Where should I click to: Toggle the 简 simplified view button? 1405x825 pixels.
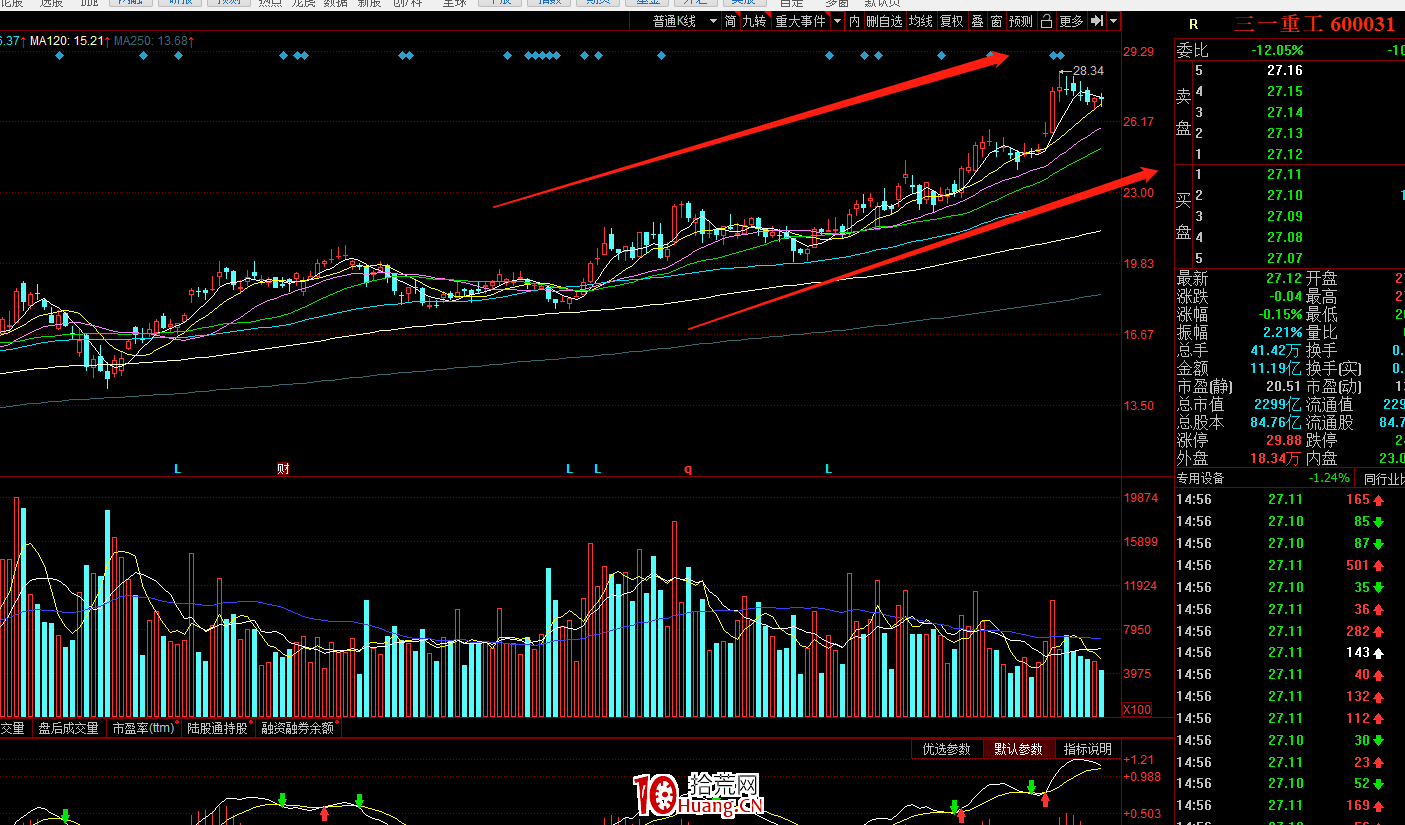pos(731,21)
